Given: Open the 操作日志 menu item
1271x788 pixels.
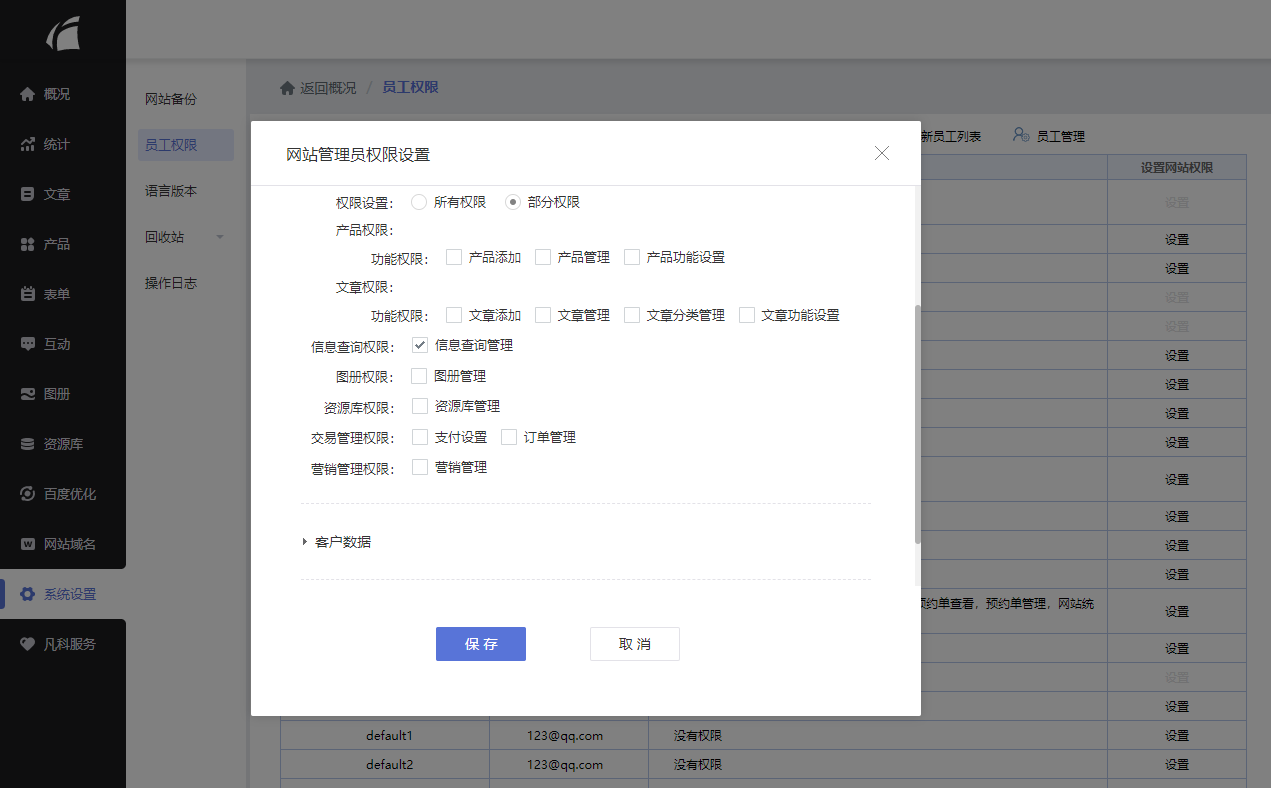Looking at the screenshot, I should pos(171,283).
